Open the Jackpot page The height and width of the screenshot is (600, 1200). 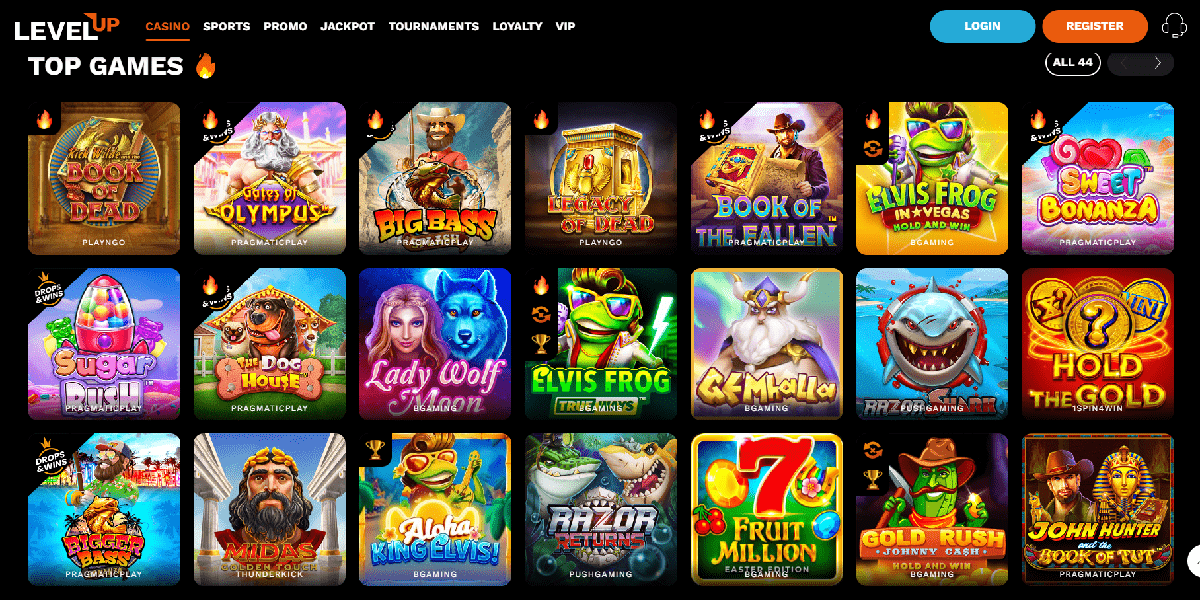click(347, 26)
